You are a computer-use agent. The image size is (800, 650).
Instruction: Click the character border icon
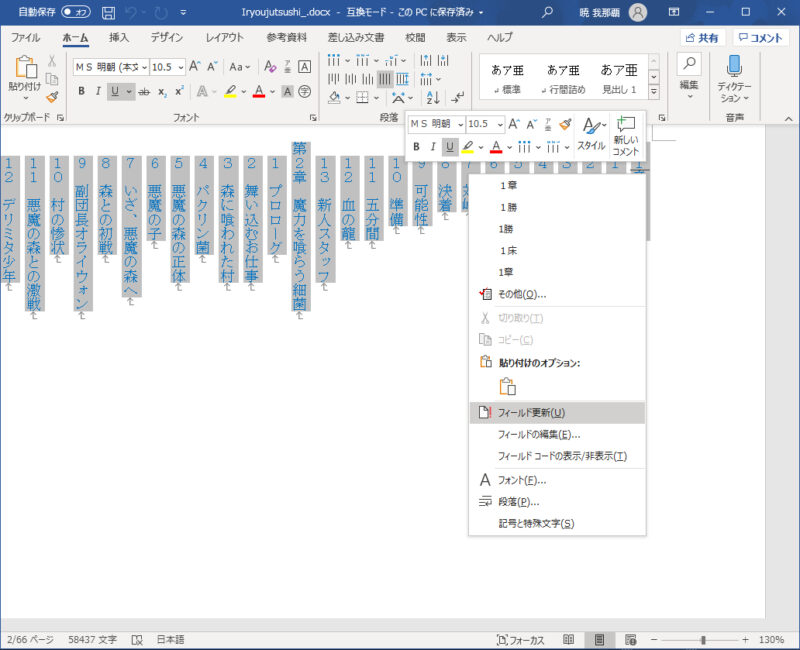[305, 66]
